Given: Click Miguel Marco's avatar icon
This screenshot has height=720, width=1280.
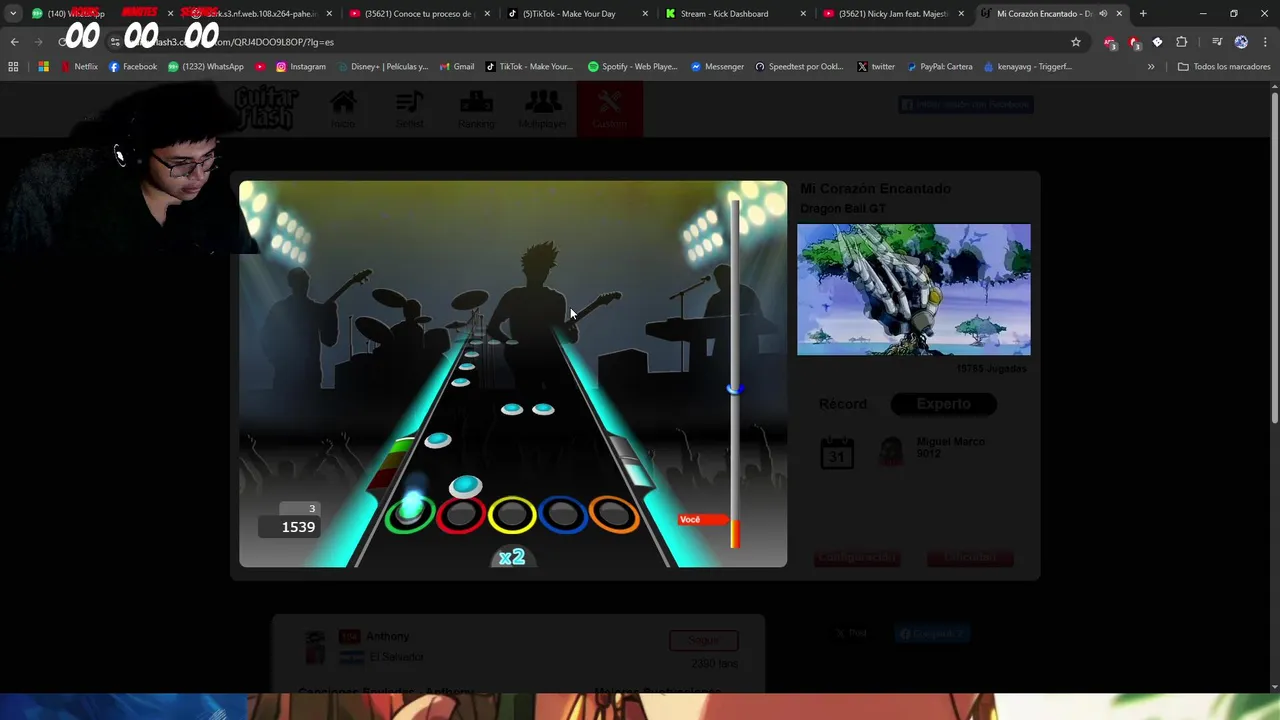Looking at the screenshot, I should coord(891,452).
